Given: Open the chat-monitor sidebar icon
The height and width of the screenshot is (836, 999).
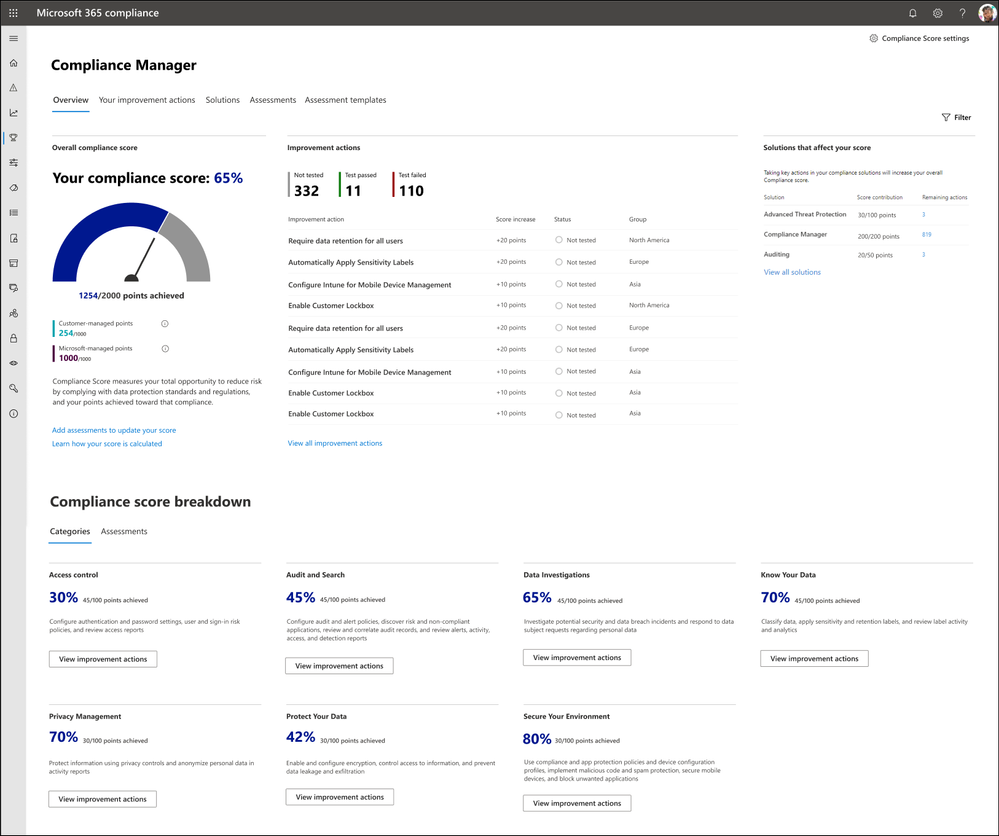Looking at the screenshot, I should tap(13, 288).
